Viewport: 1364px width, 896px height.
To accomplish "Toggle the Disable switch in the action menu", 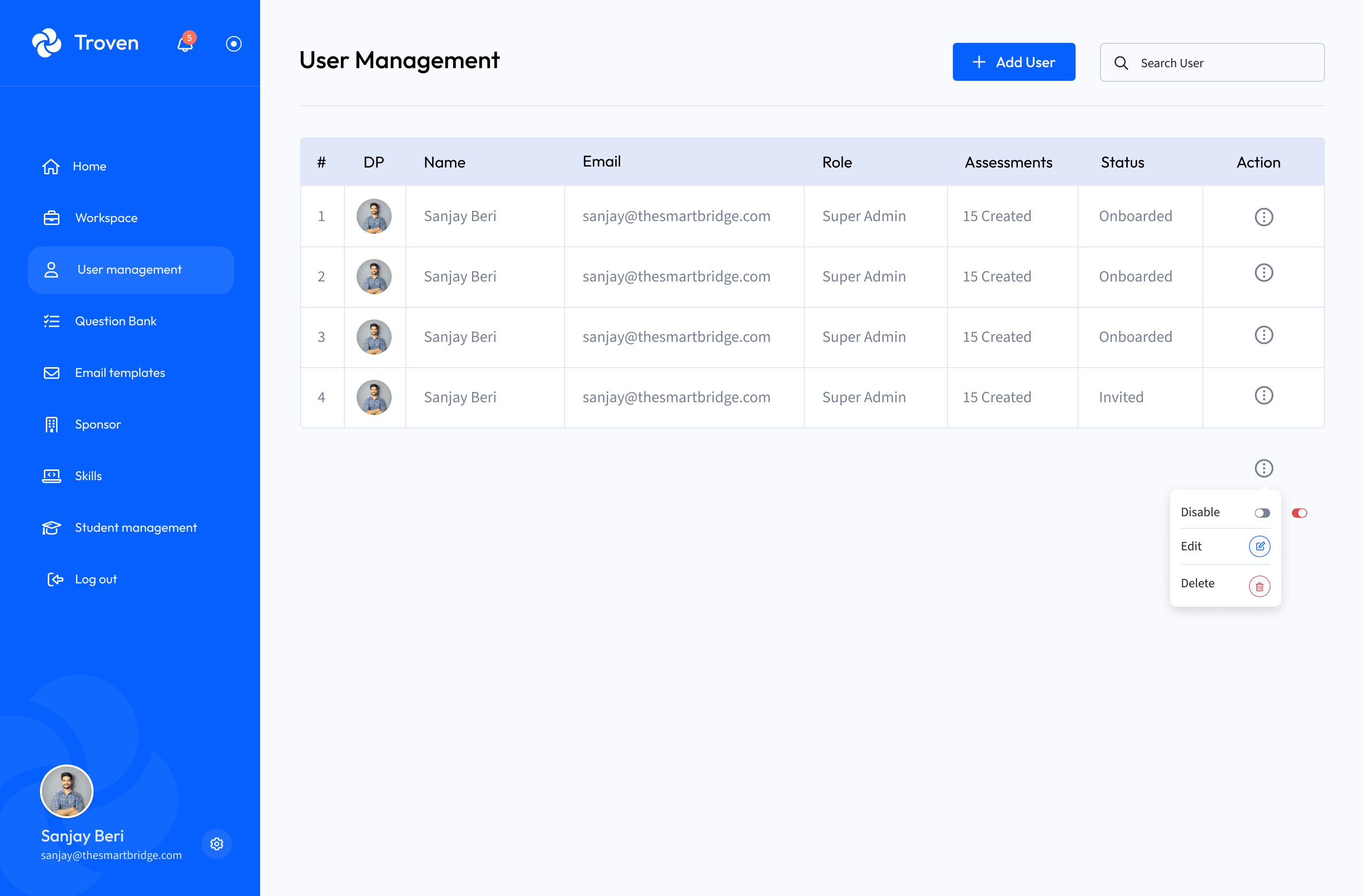I will point(1262,513).
